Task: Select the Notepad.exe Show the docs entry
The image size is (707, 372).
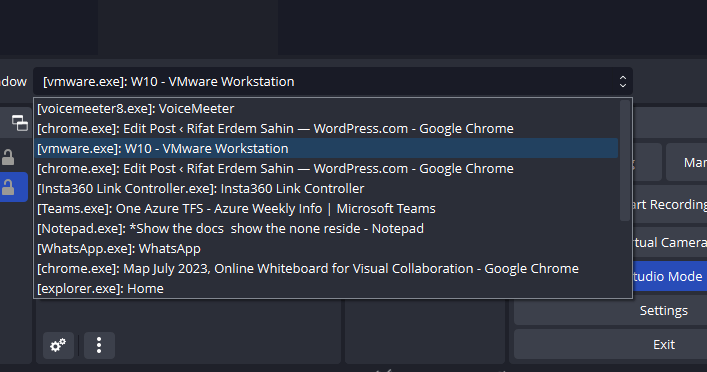Action: point(326,229)
